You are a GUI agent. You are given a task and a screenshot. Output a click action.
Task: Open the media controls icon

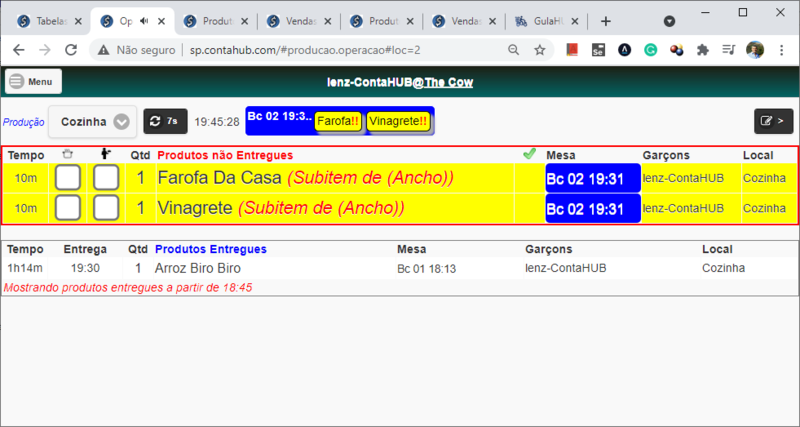[x=729, y=50]
